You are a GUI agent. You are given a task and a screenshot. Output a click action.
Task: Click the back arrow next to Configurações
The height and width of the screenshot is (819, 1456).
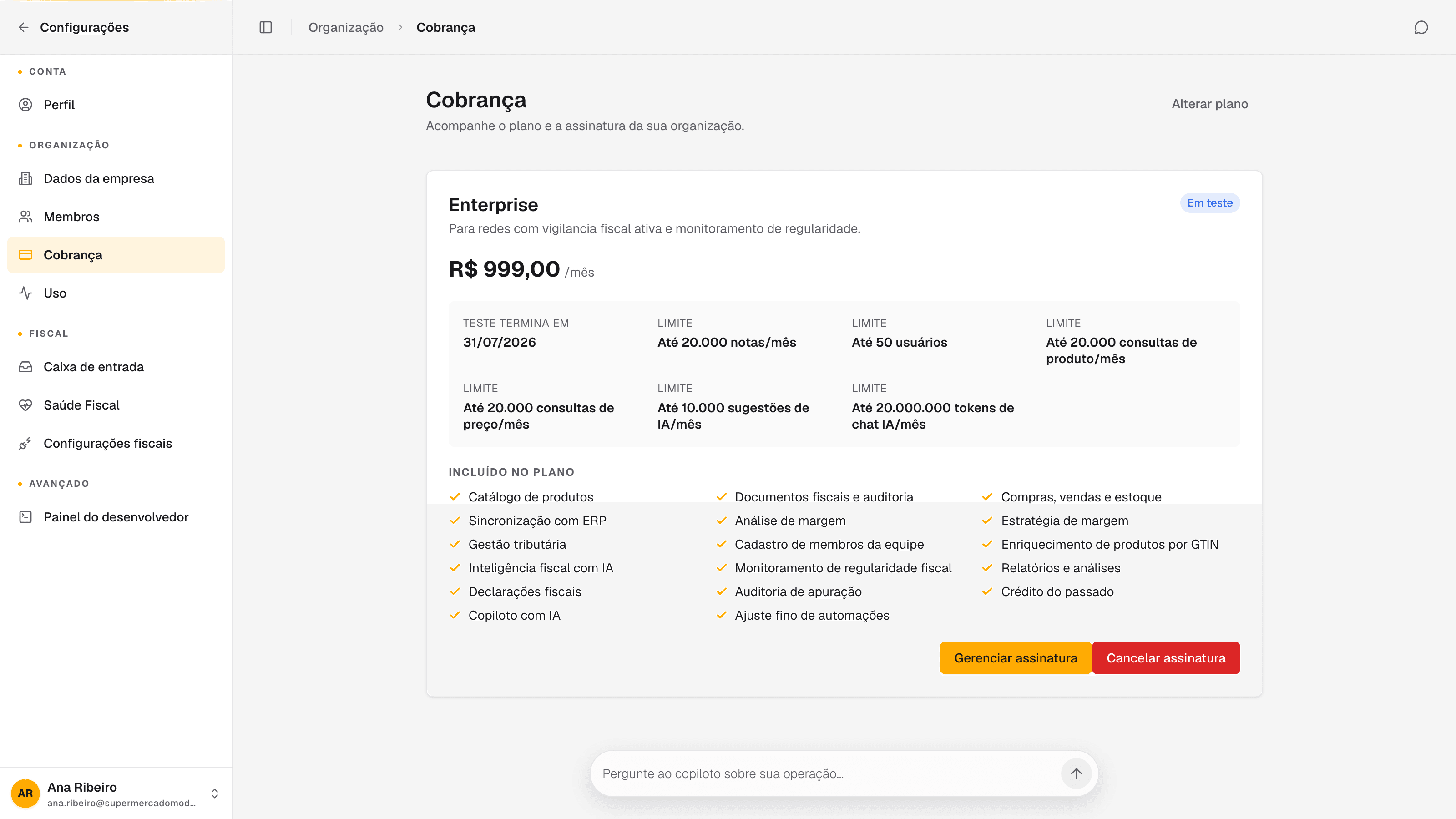(23, 27)
